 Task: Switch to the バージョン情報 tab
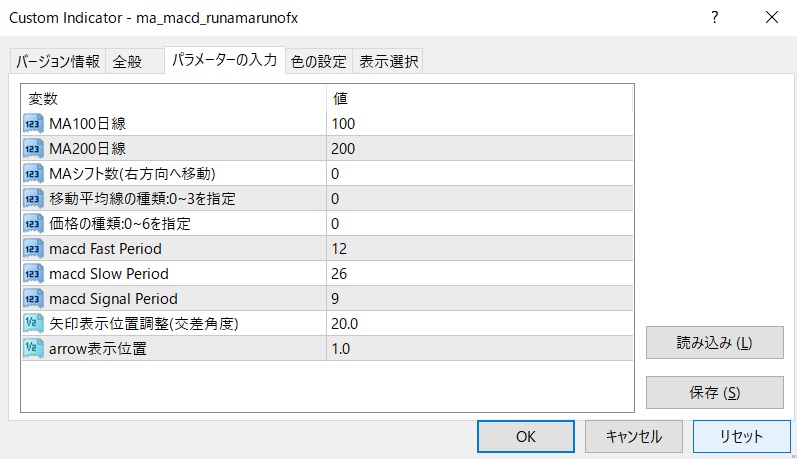pyautogui.click(x=57, y=62)
